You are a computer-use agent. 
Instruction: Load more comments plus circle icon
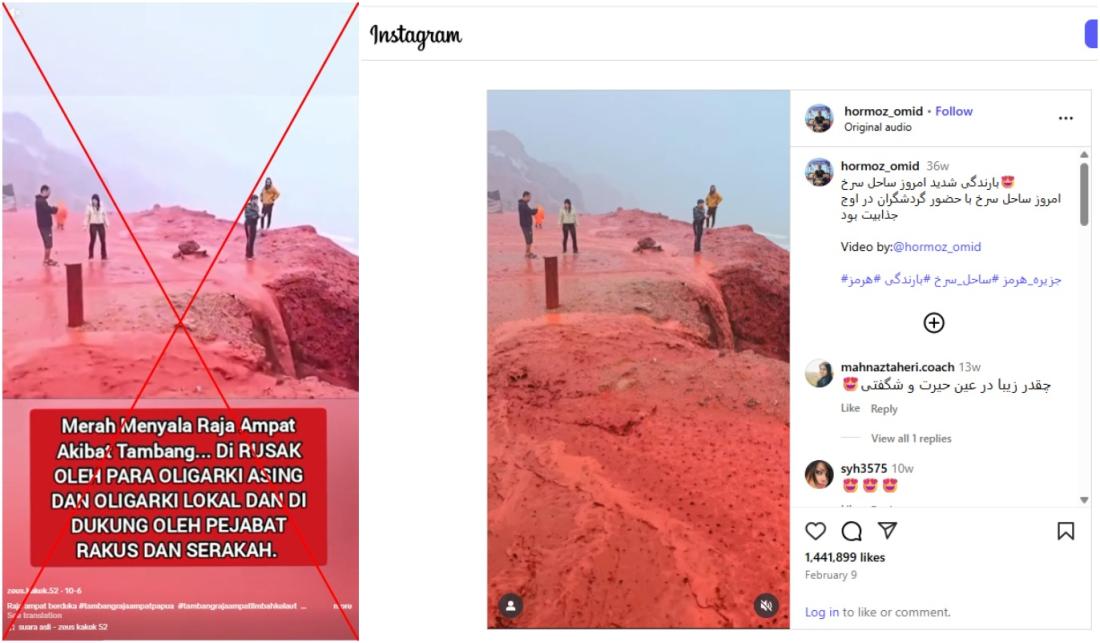click(x=933, y=323)
